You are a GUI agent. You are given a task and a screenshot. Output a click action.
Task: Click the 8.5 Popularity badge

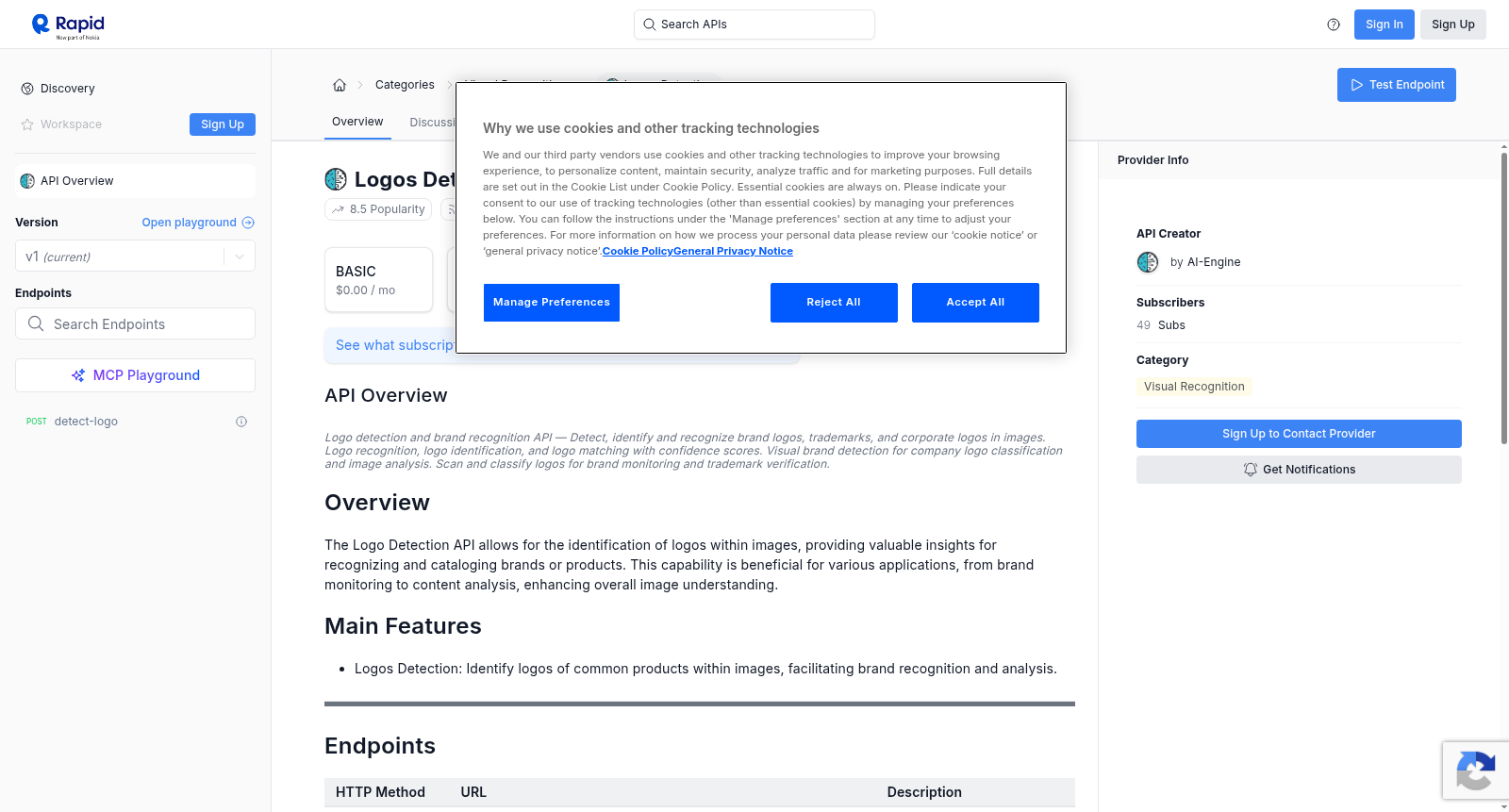tap(378, 209)
